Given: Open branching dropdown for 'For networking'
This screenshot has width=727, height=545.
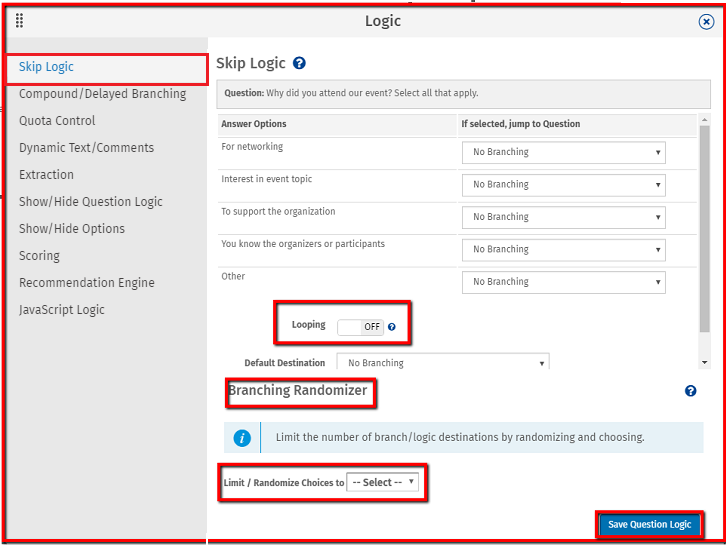Looking at the screenshot, I should (563, 152).
